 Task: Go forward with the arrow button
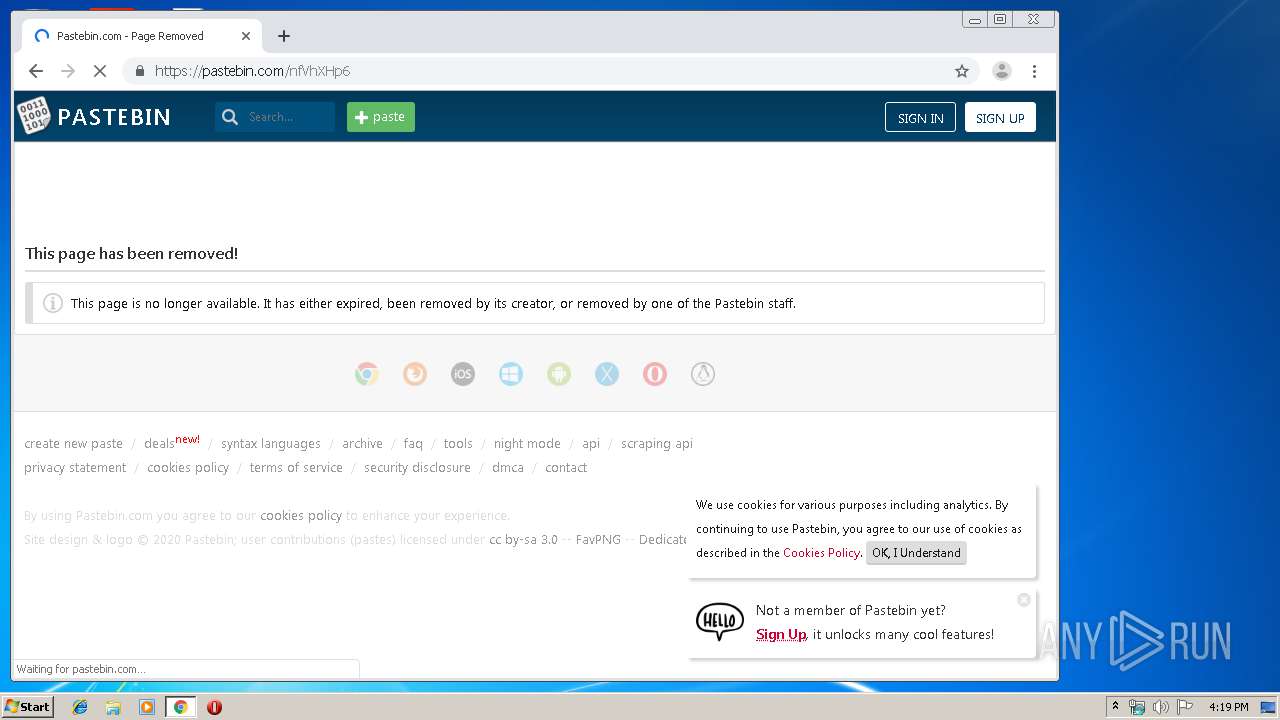68,71
